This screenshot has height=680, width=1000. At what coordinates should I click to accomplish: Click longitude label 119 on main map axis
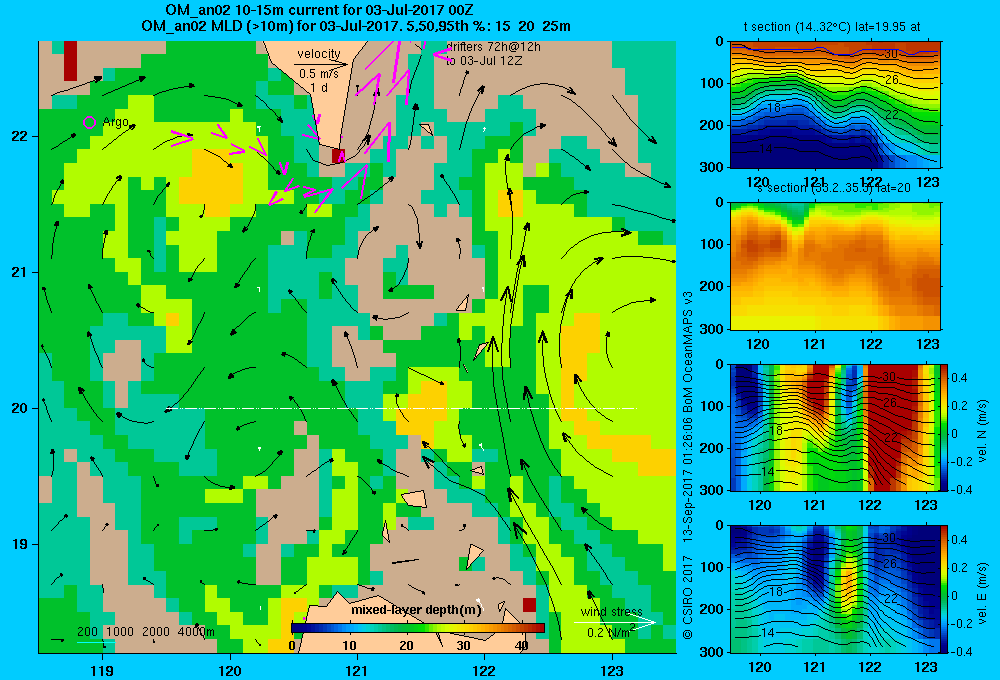point(102,670)
